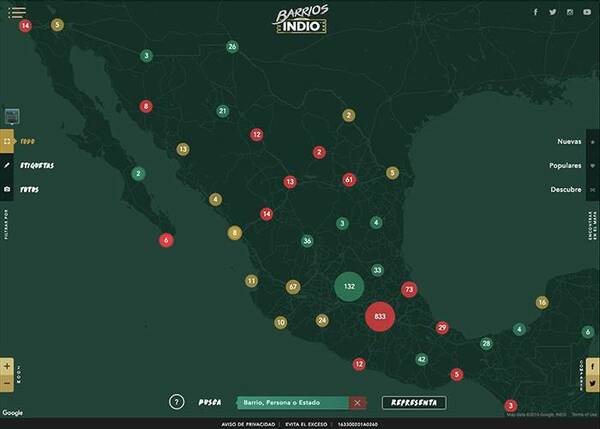Screen dimensions: 600x429
Task: Open Evita el Exceso link
Action: tap(306, 424)
